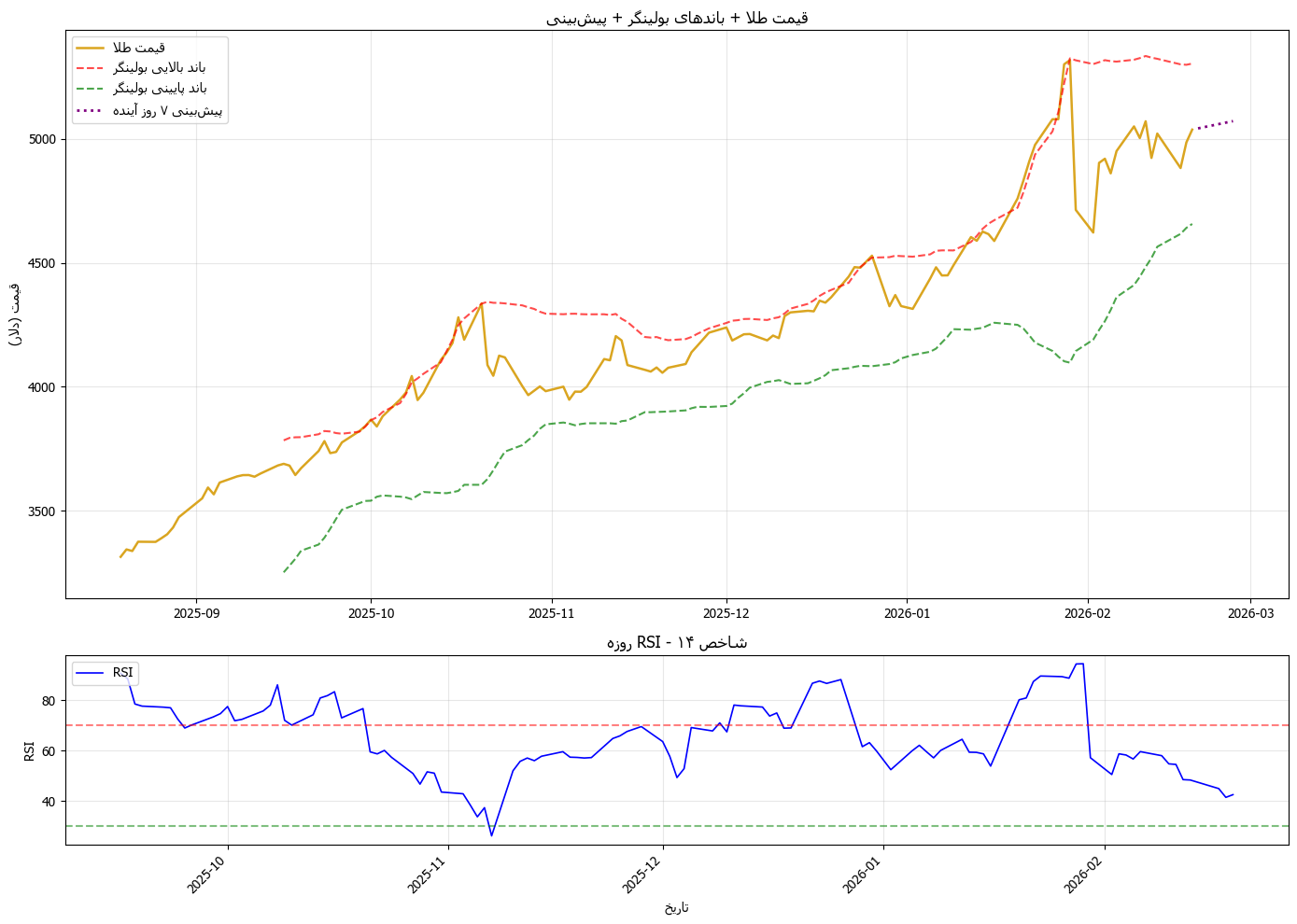Click the 2025-11 label on price chart
The width and height of the screenshot is (1297, 924).
click(552, 613)
